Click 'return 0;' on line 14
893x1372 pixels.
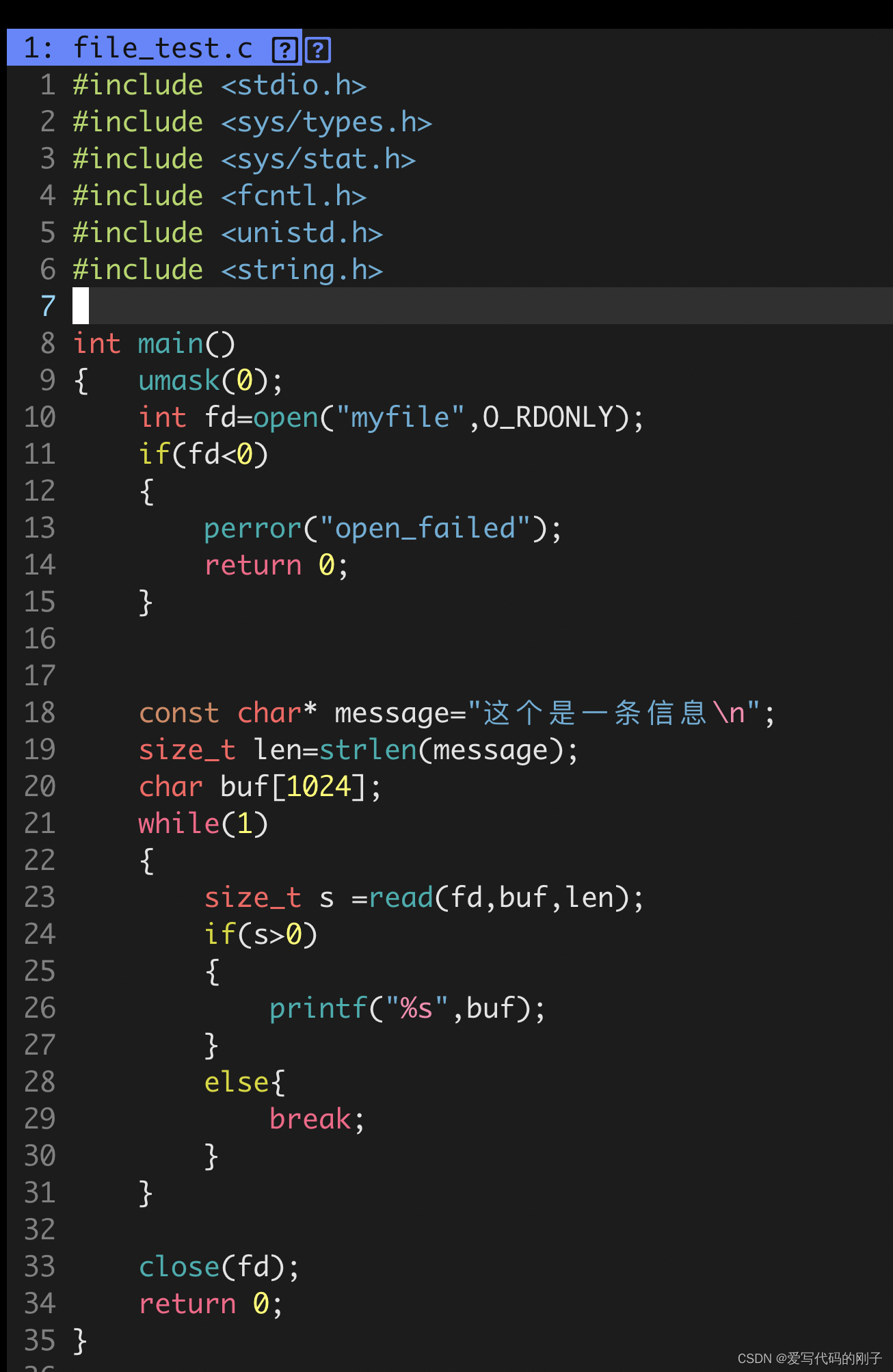[x=276, y=566]
